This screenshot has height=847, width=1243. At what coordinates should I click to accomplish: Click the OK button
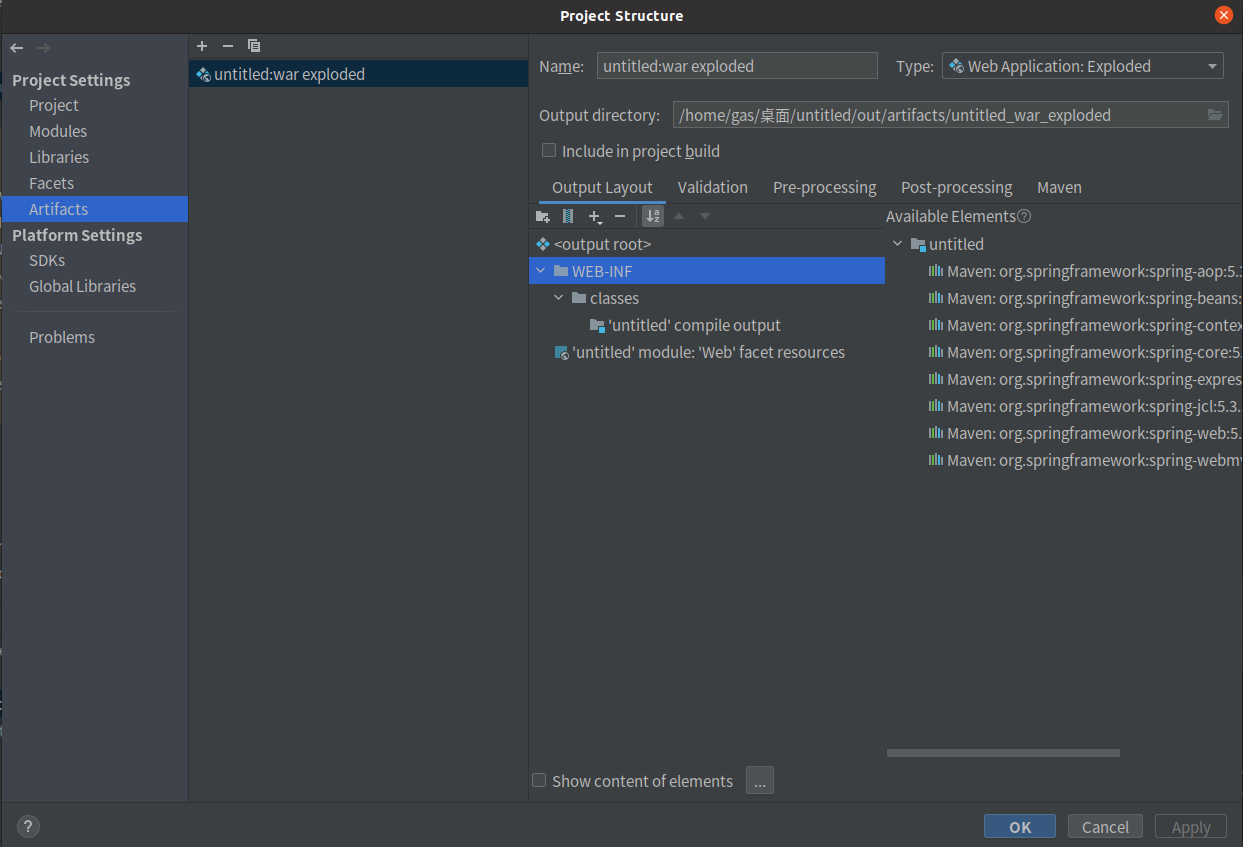tap(1020, 826)
